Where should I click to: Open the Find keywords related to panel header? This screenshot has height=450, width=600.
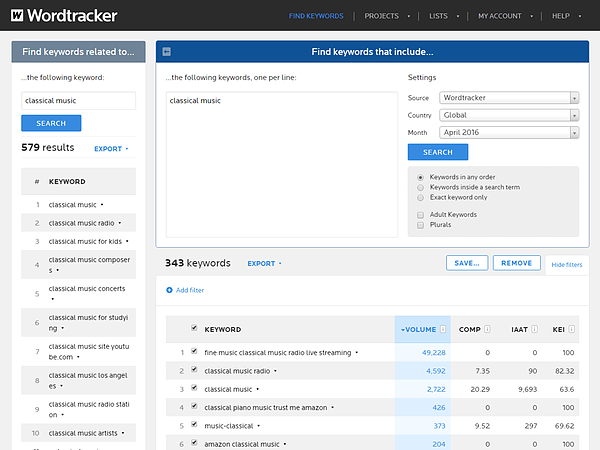[x=78, y=52]
